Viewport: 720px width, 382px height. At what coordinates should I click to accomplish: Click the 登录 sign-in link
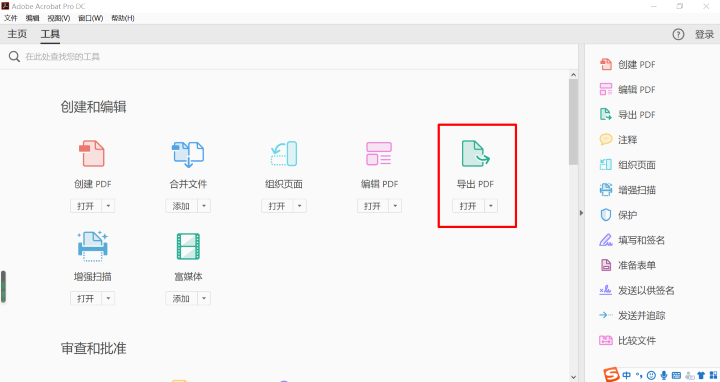point(704,34)
